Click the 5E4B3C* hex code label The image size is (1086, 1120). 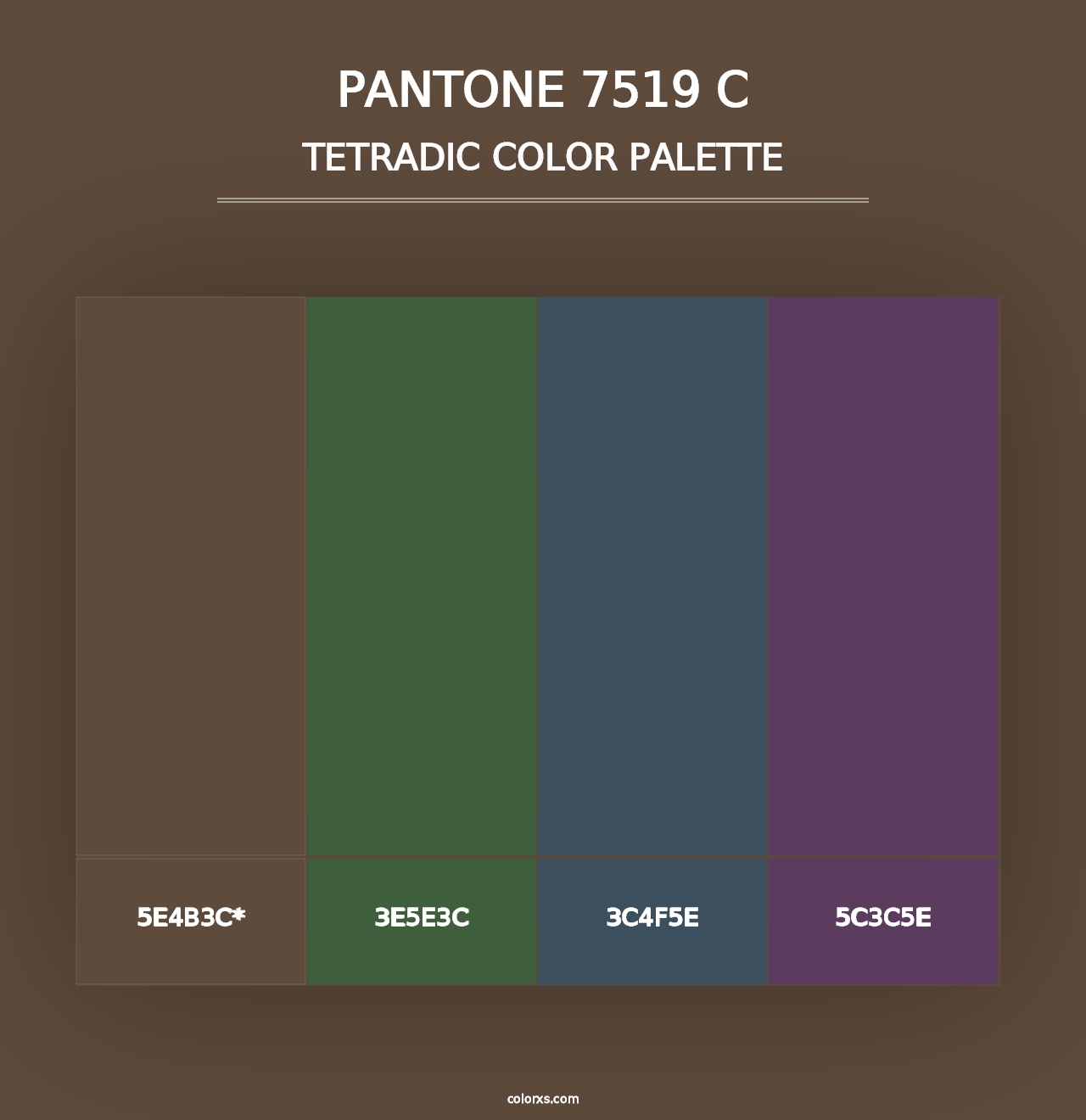191,917
